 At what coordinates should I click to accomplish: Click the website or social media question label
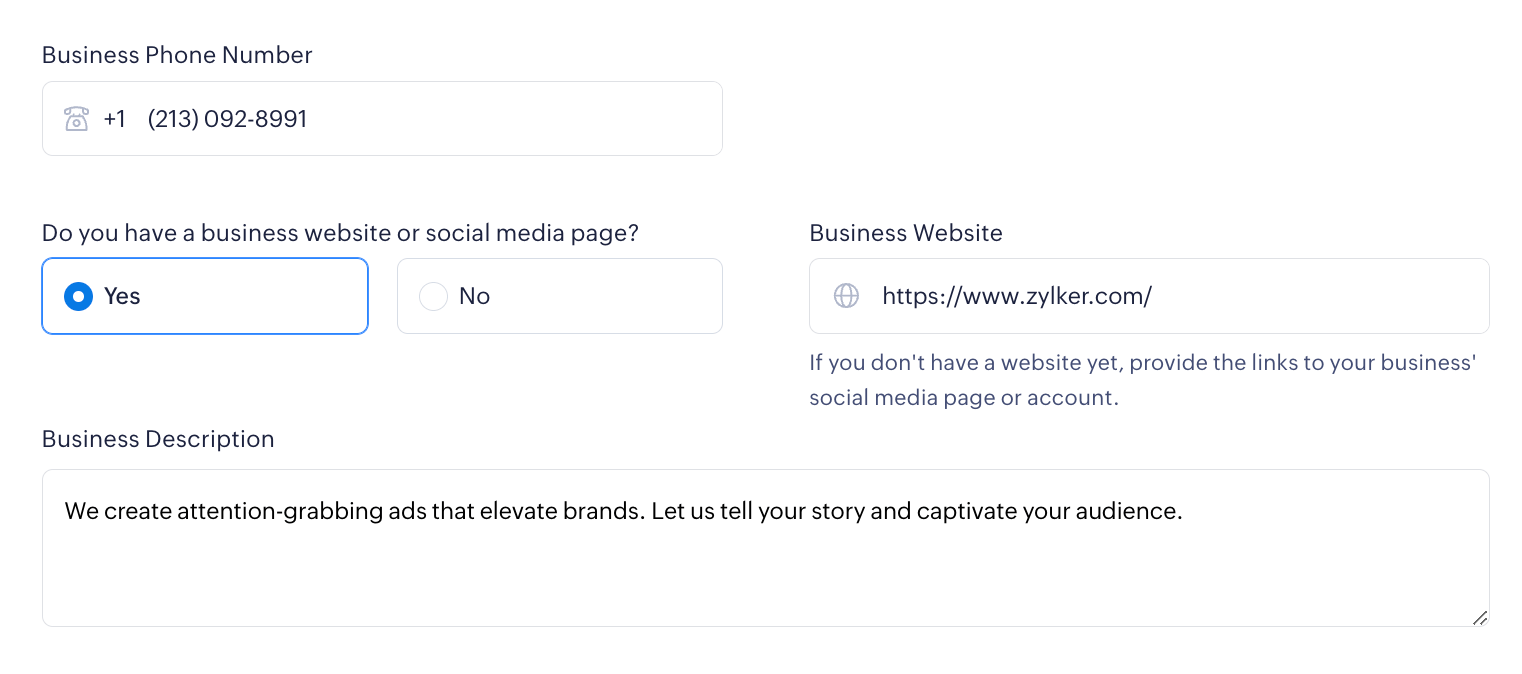[x=340, y=233]
